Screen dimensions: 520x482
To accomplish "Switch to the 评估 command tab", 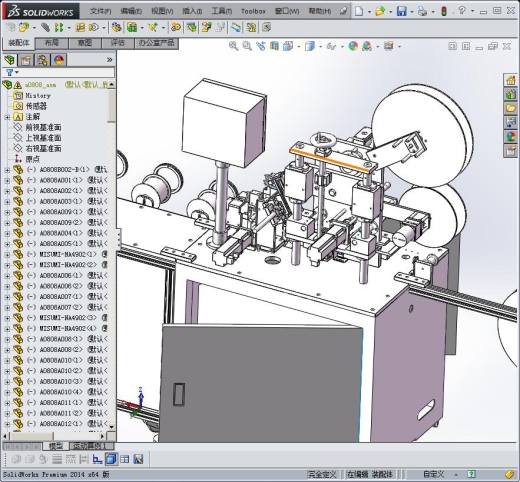I will pyautogui.click(x=117, y=43).
